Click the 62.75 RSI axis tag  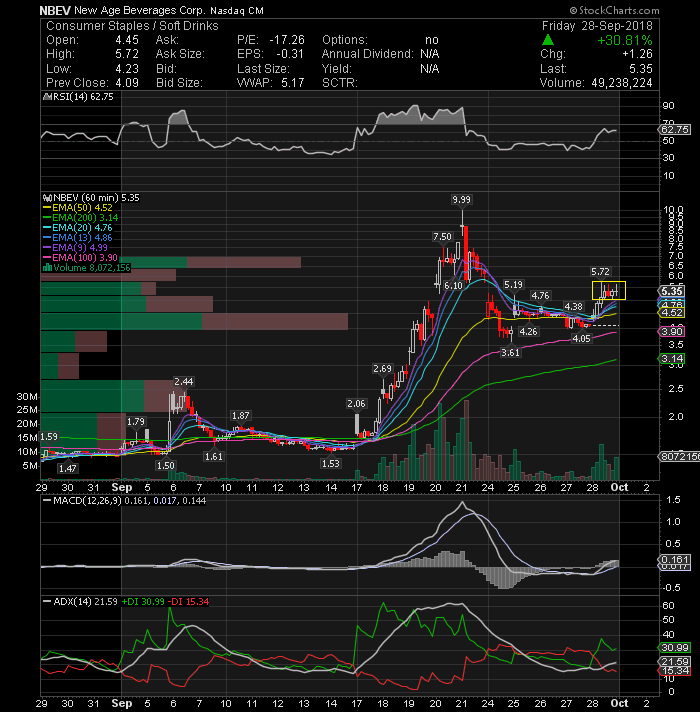pyautogui.click(x=674, y=129)
